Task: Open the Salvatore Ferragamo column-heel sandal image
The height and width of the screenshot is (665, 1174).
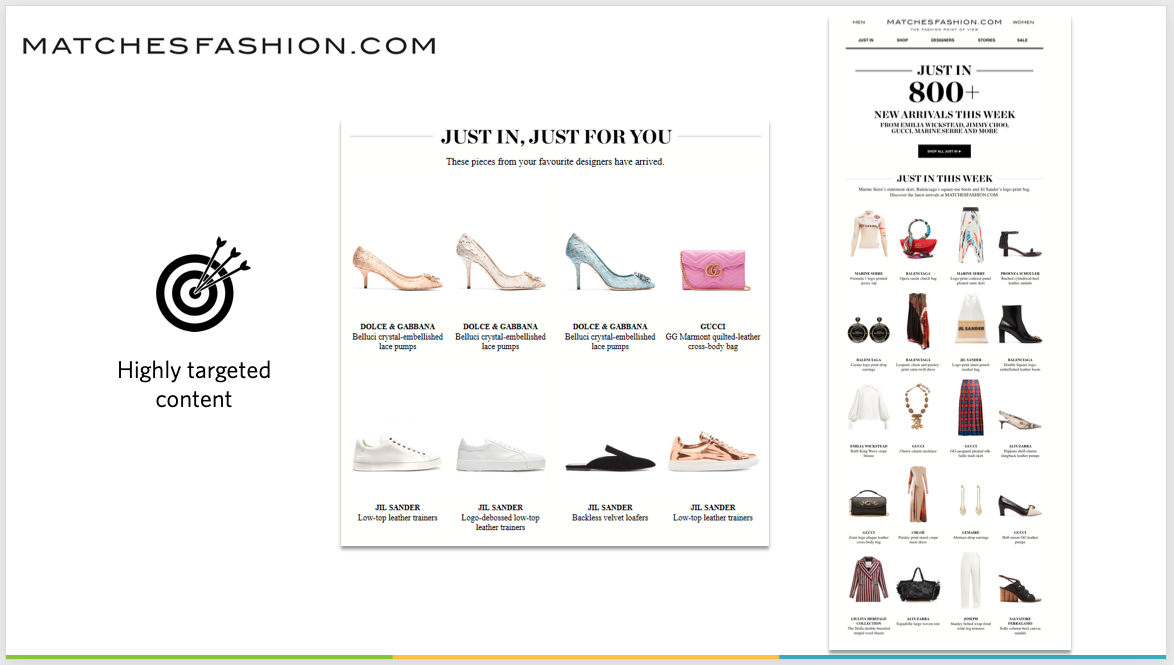Action: click(1020, 587)
